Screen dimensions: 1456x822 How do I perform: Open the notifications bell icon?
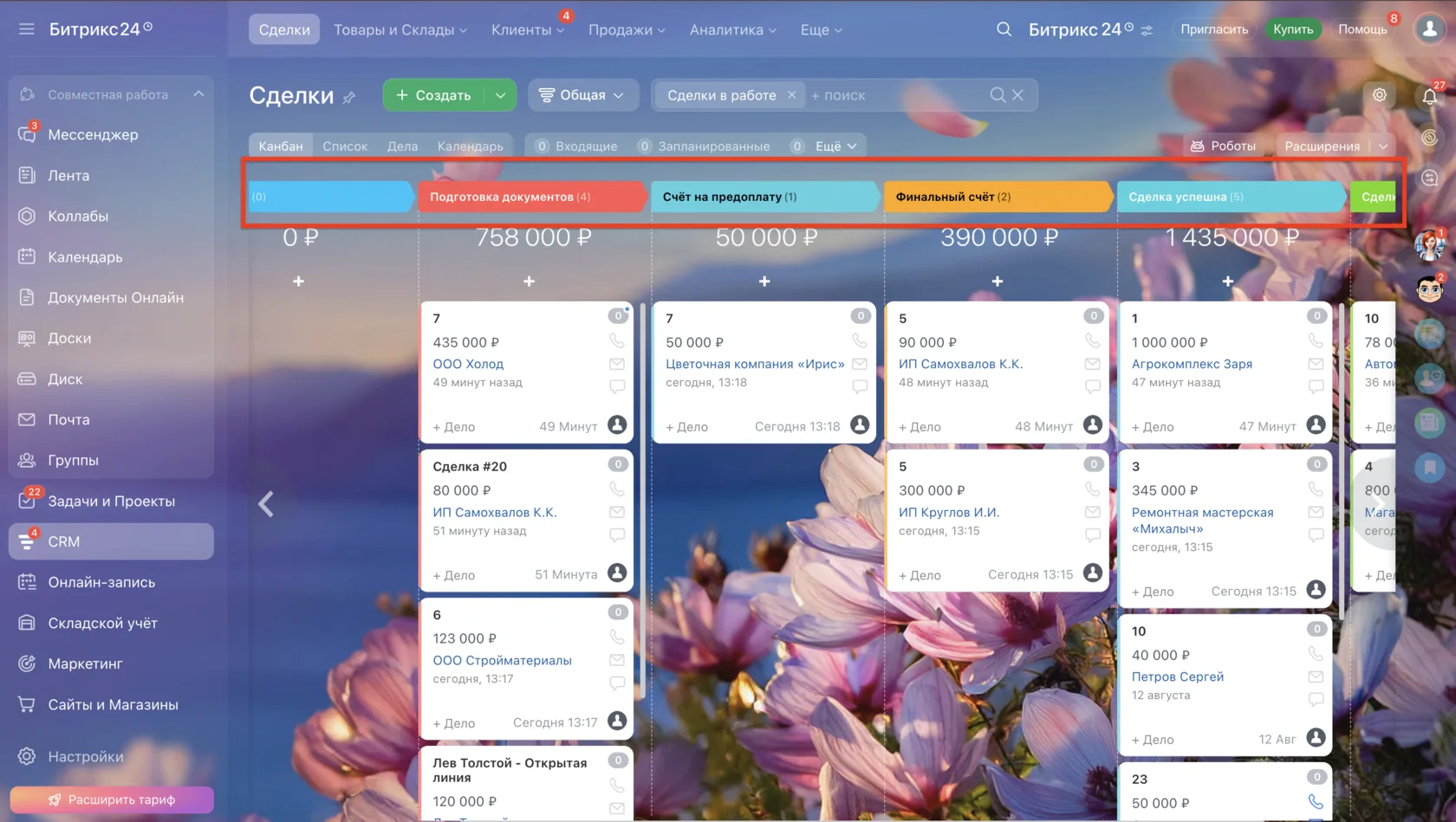click(x=1430, y=96)
